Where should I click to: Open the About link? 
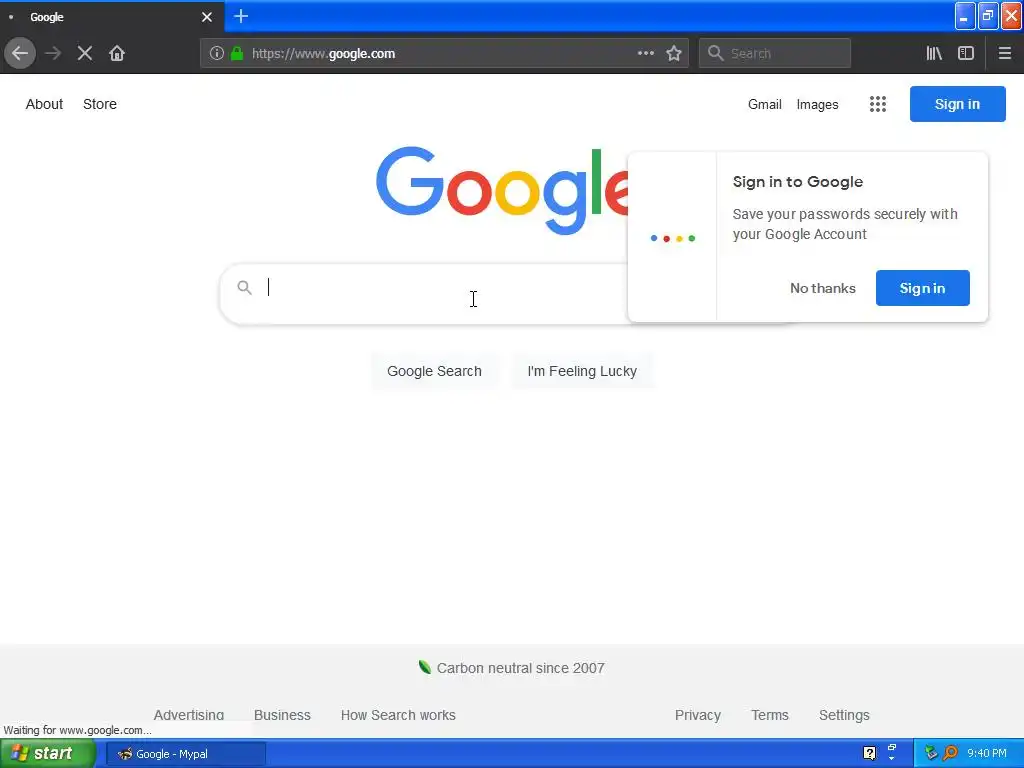click(x=44, y=104)
